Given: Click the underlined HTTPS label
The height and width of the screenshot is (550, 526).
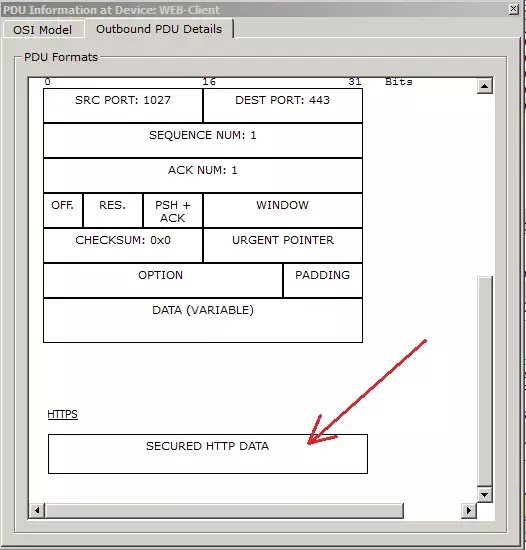Looking at the screenshot, I should click(x=62, y=414).
